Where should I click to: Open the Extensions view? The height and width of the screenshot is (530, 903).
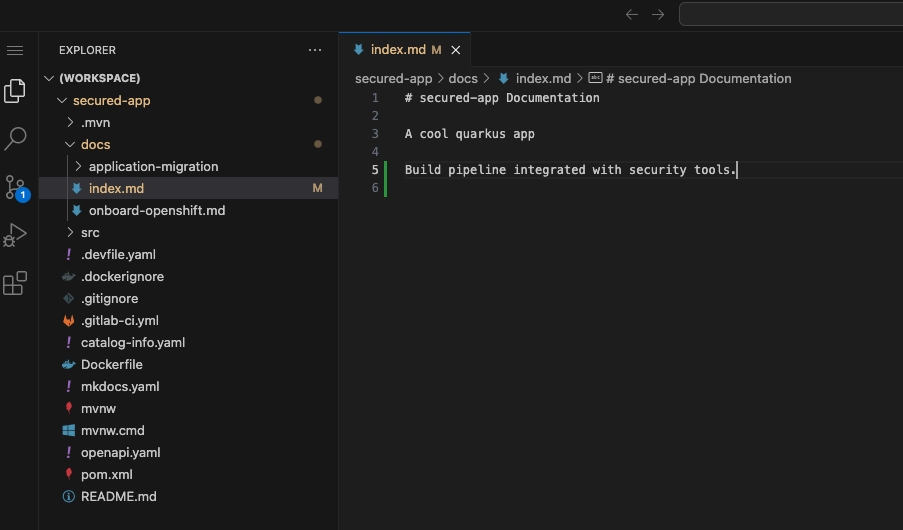click(x=15, y=284)
